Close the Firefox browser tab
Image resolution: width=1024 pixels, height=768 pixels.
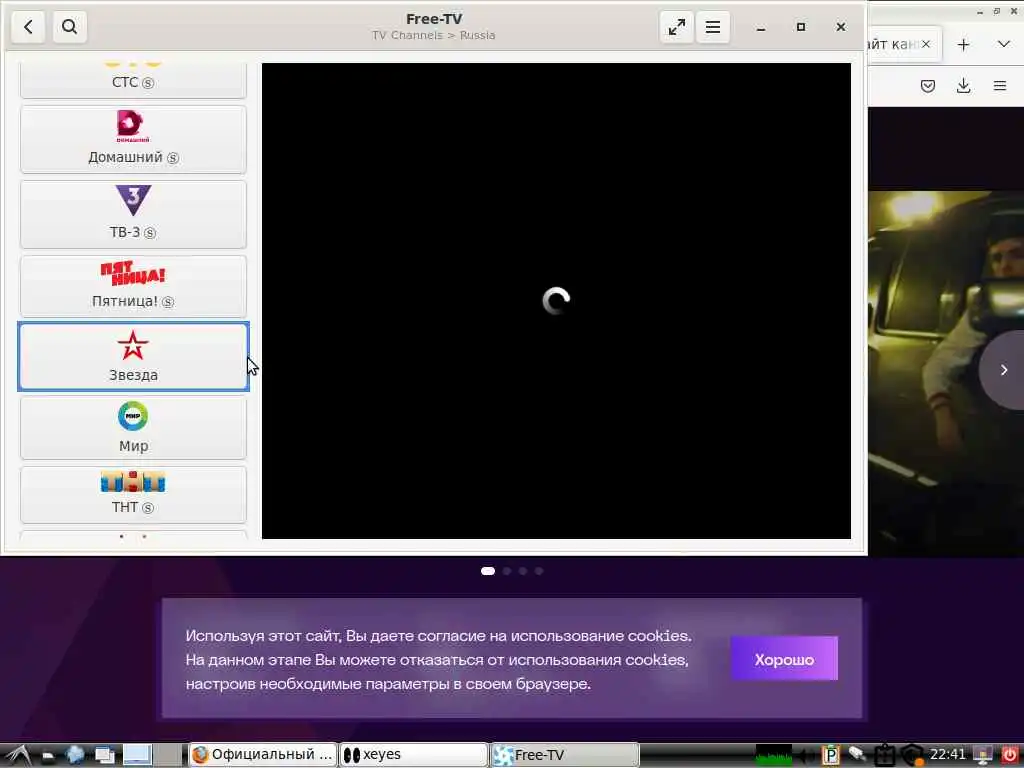click(925, 44)
